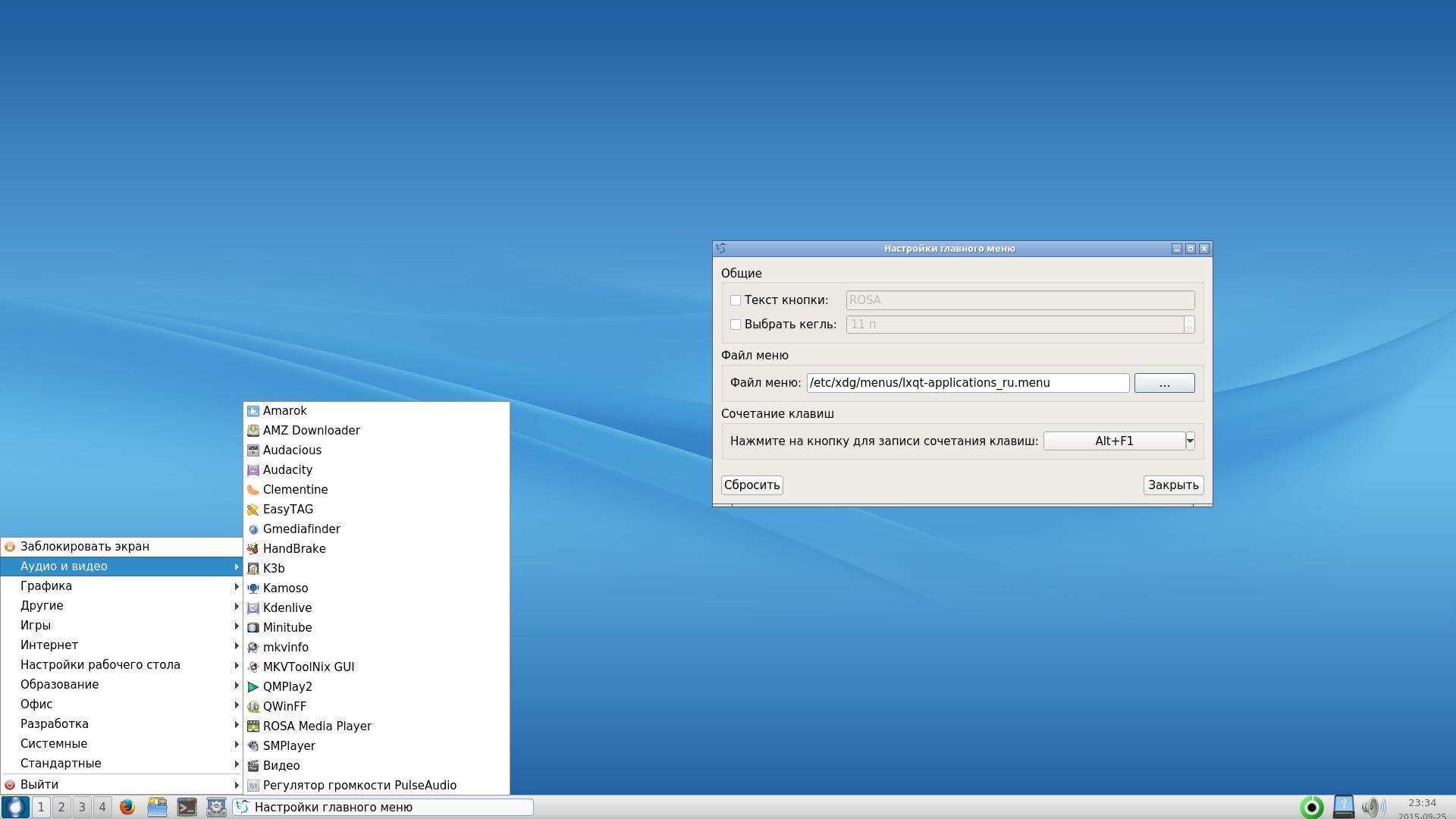
Task: Open Firefox from the taskbar
Action: 127,807
